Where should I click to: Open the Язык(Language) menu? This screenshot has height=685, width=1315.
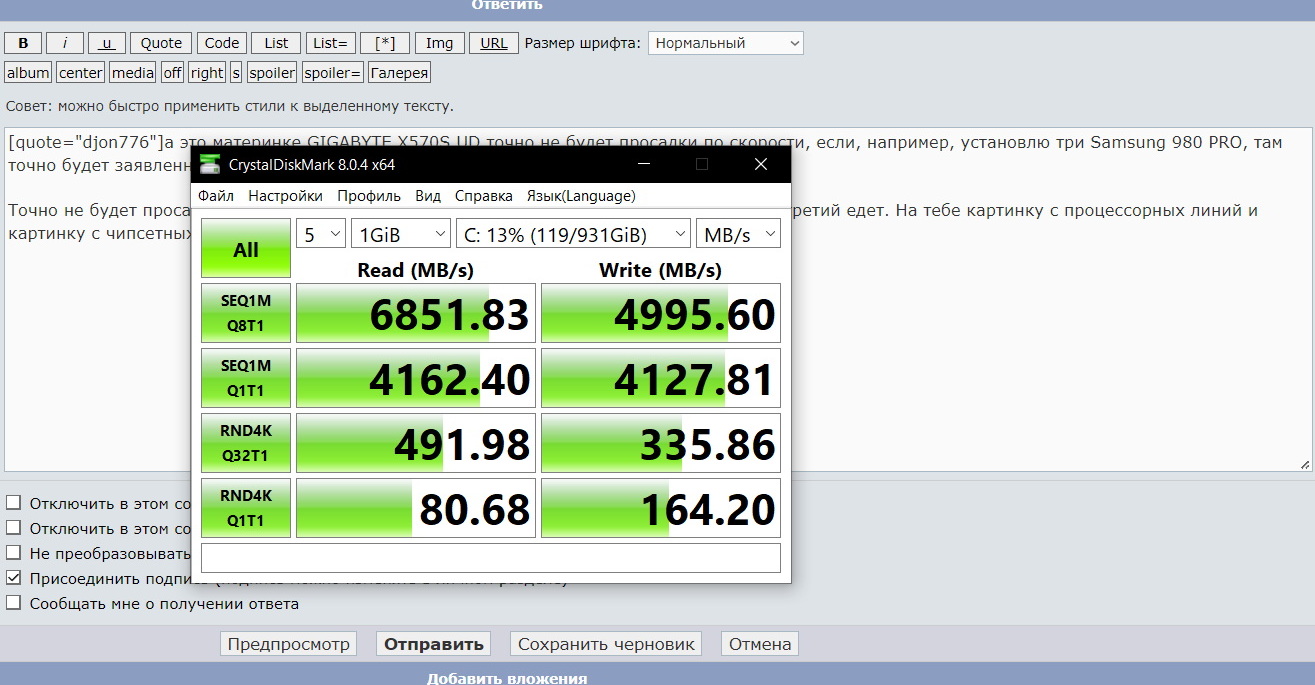[581, 196]
